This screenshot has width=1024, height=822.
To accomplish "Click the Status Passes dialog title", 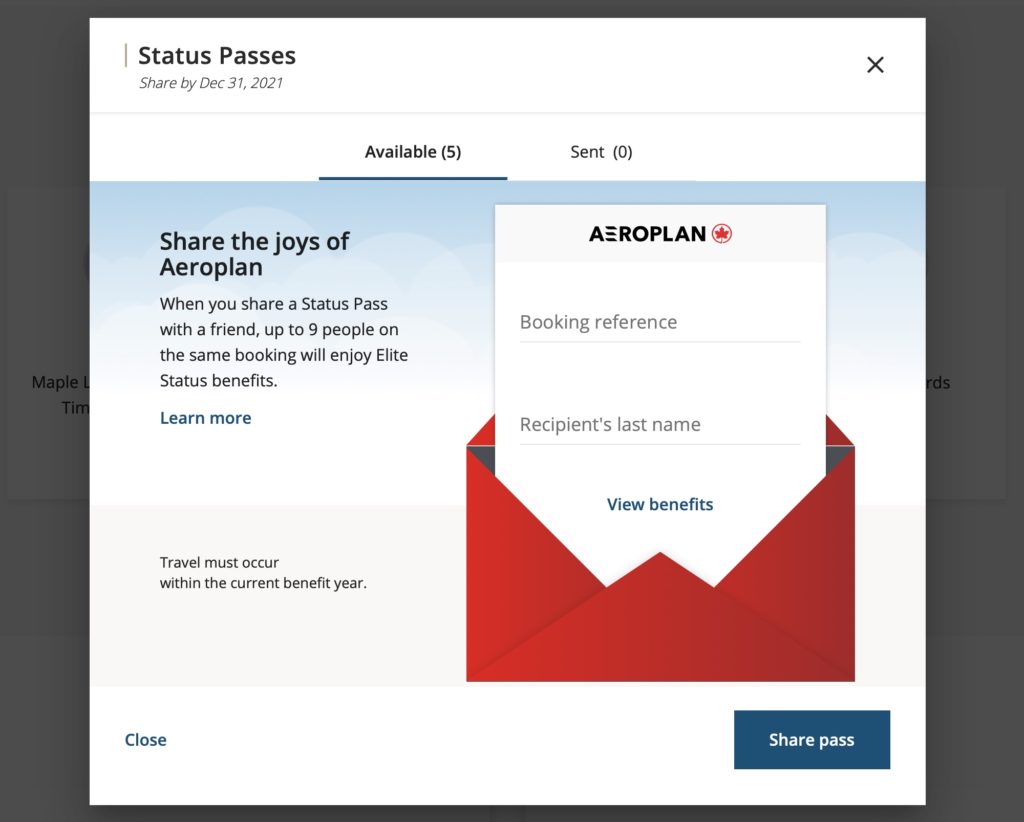I will coord(216,56).
